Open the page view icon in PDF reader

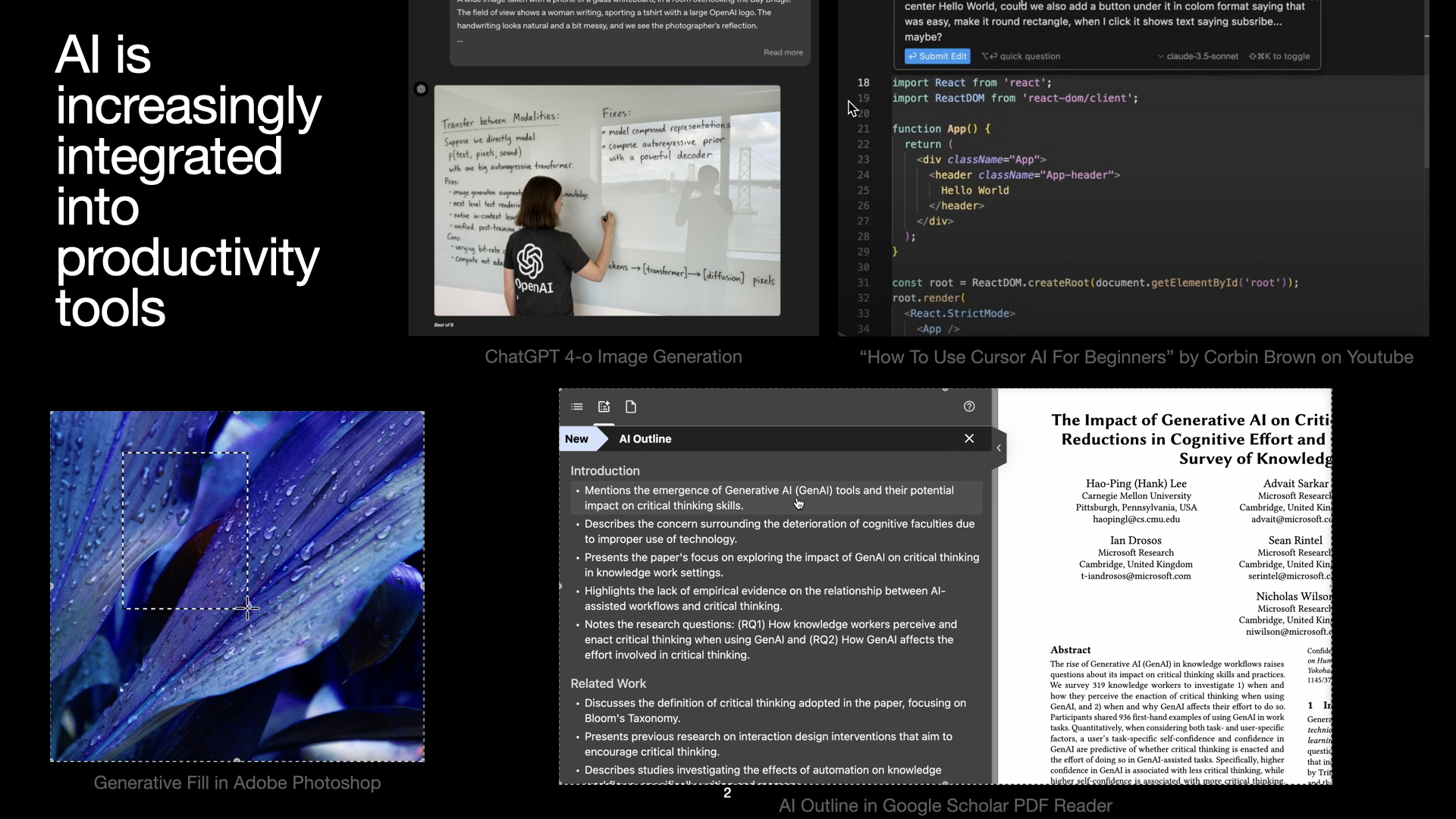click(x=631, y=407)
